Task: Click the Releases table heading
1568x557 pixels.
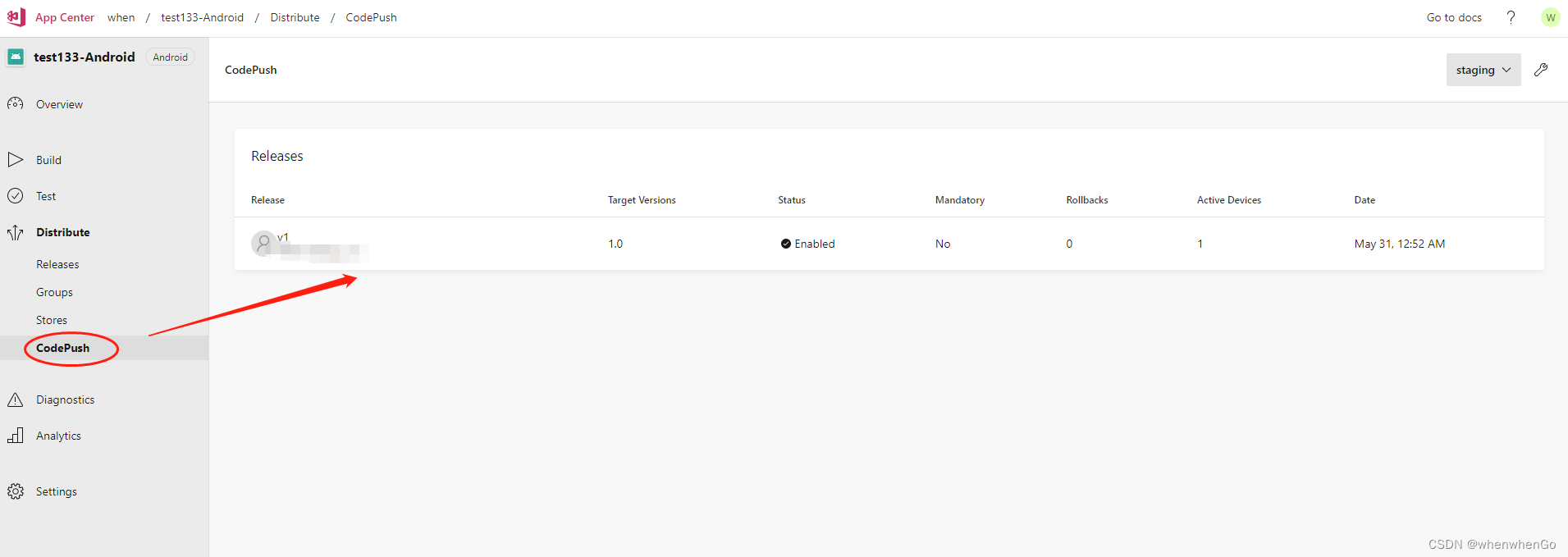Action: tap(277, 156)
